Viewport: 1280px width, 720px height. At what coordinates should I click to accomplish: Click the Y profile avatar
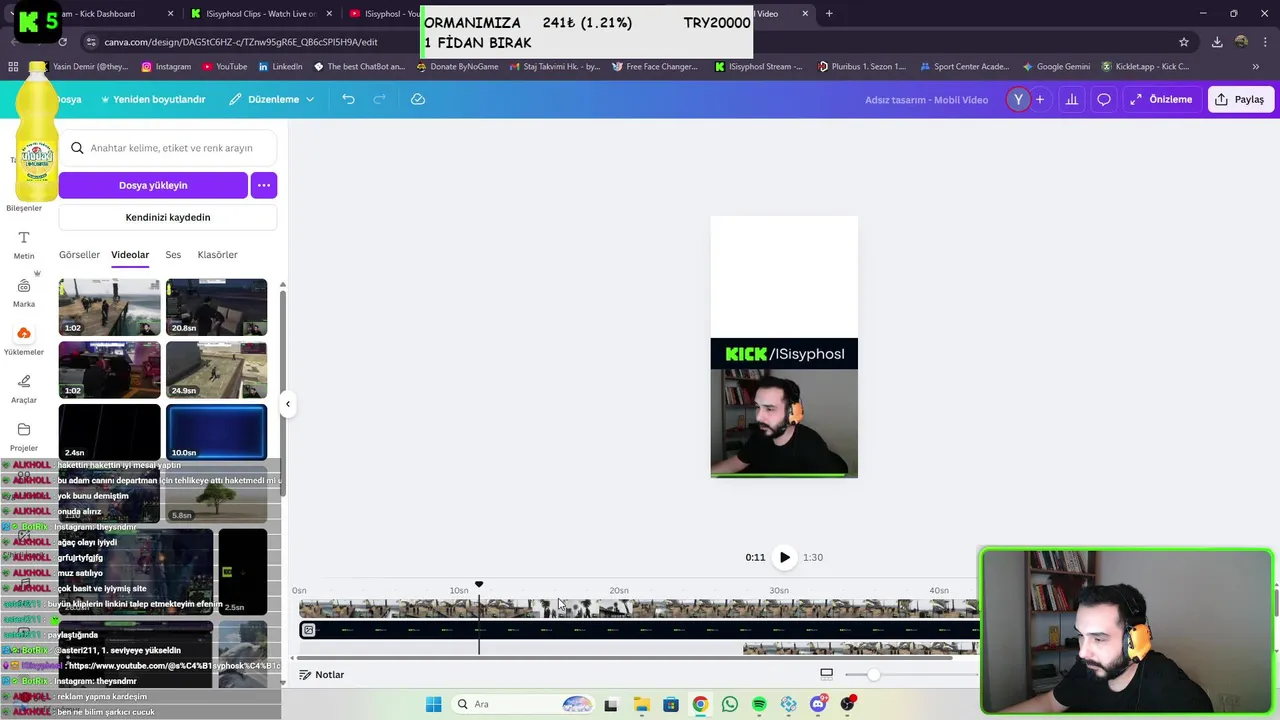[x=1018, y=99]
